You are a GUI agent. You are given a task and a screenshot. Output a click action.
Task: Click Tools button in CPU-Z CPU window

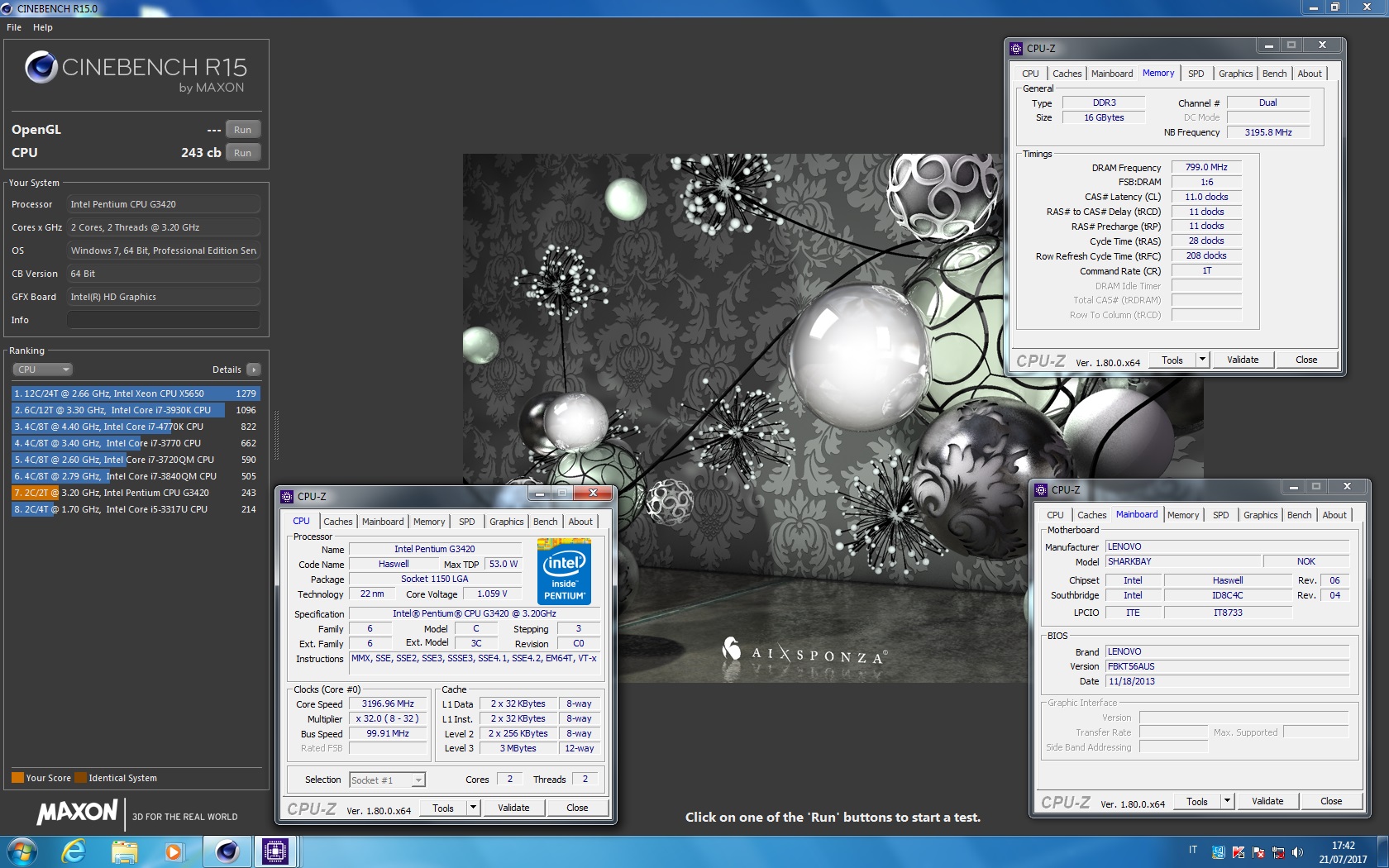coord(443,808)
